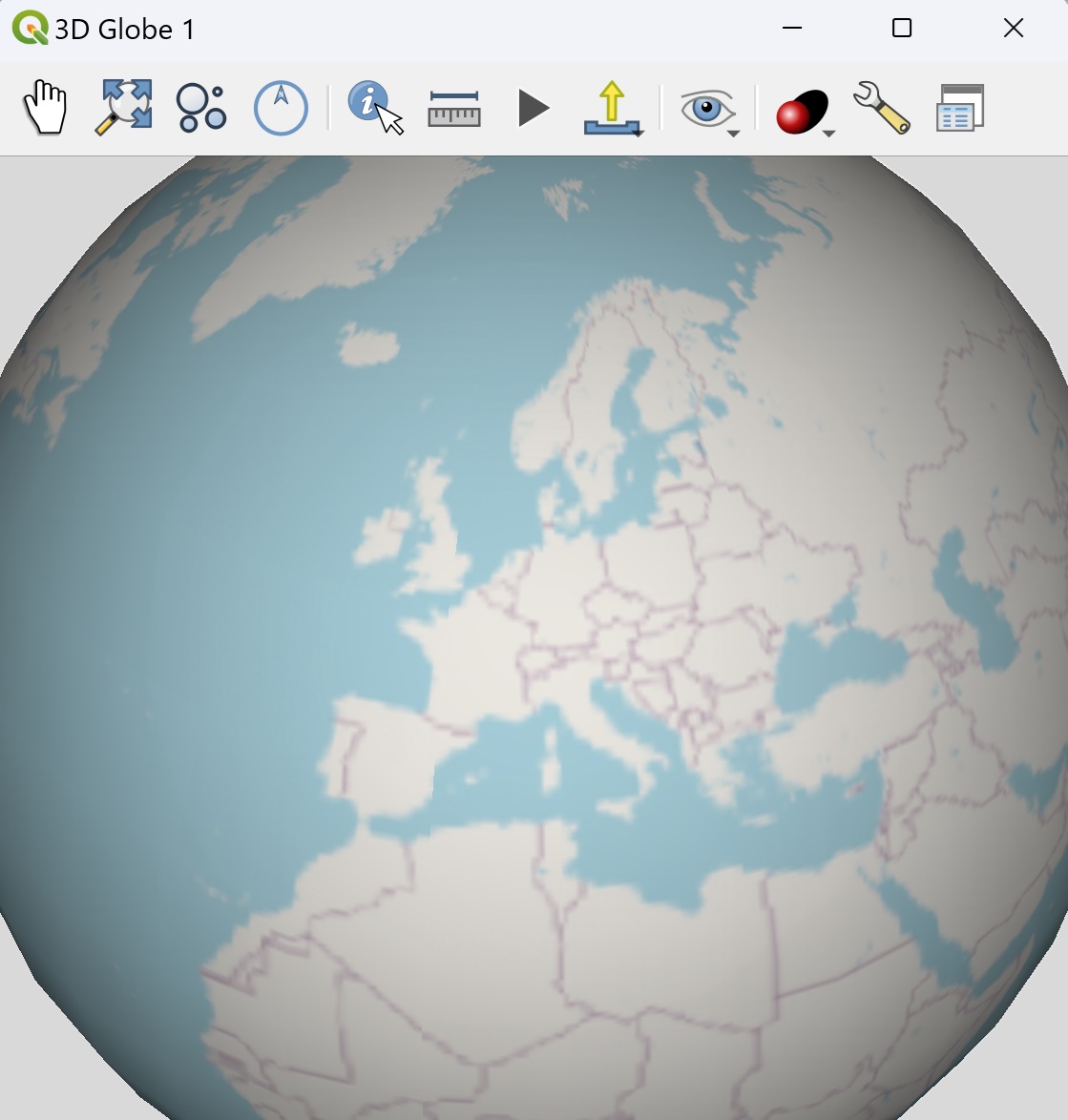Minimize the 3D Globe 1 window
The width and height of the screenshot is (1068, 1120).
coord(792,28)
